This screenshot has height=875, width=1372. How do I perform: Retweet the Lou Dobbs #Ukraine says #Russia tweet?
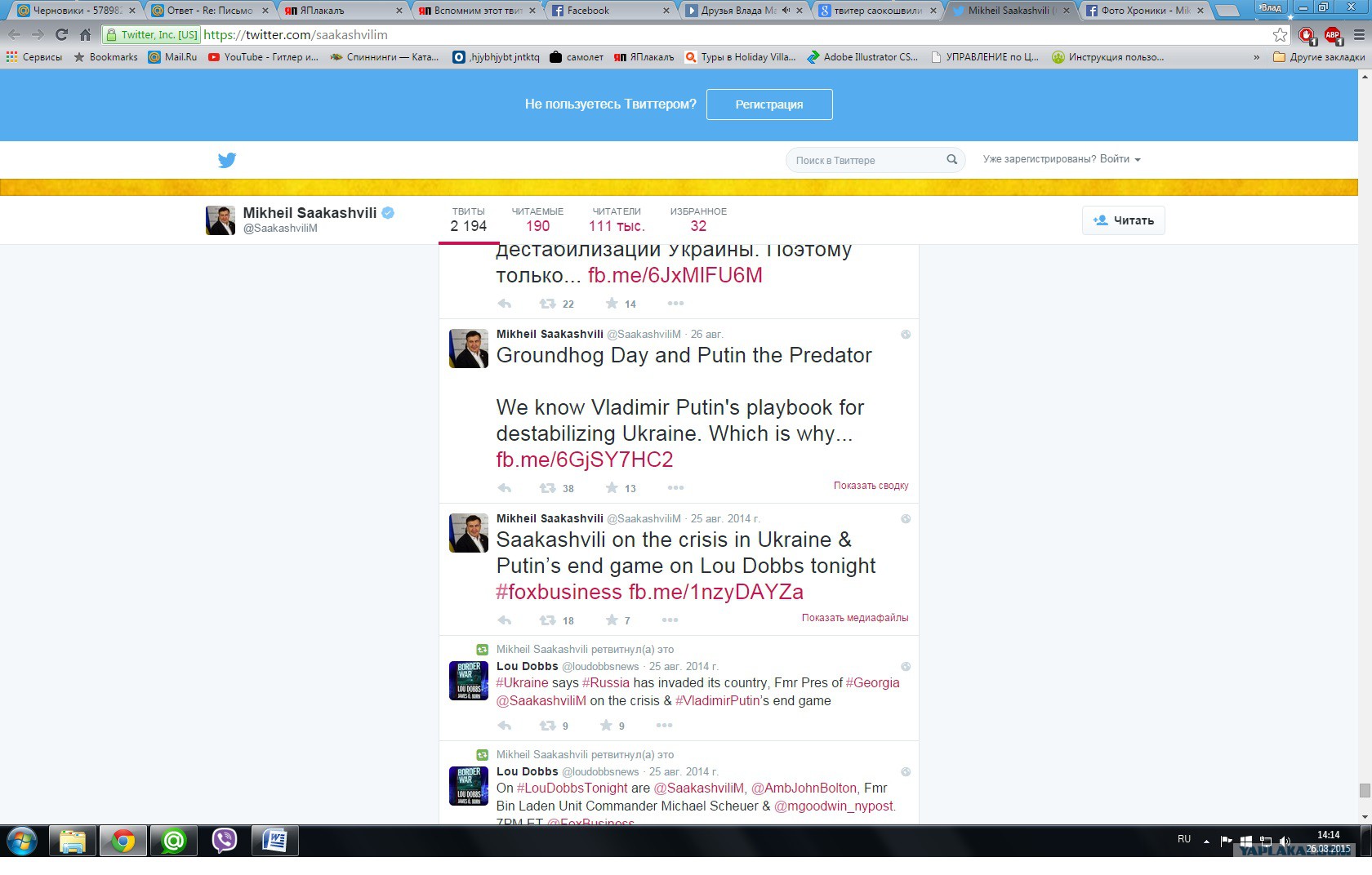(547, 726)
